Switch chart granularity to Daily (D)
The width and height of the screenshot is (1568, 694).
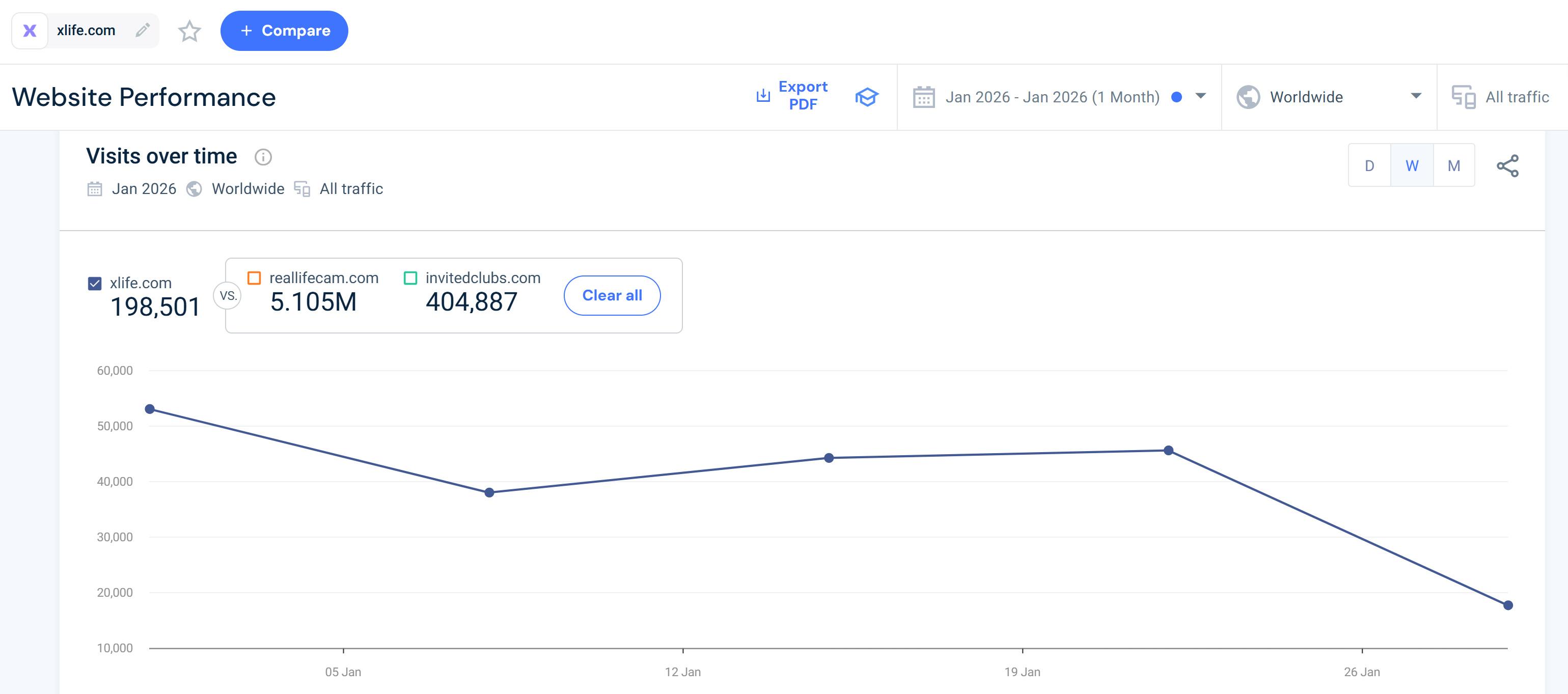[x=1369, y=165]
